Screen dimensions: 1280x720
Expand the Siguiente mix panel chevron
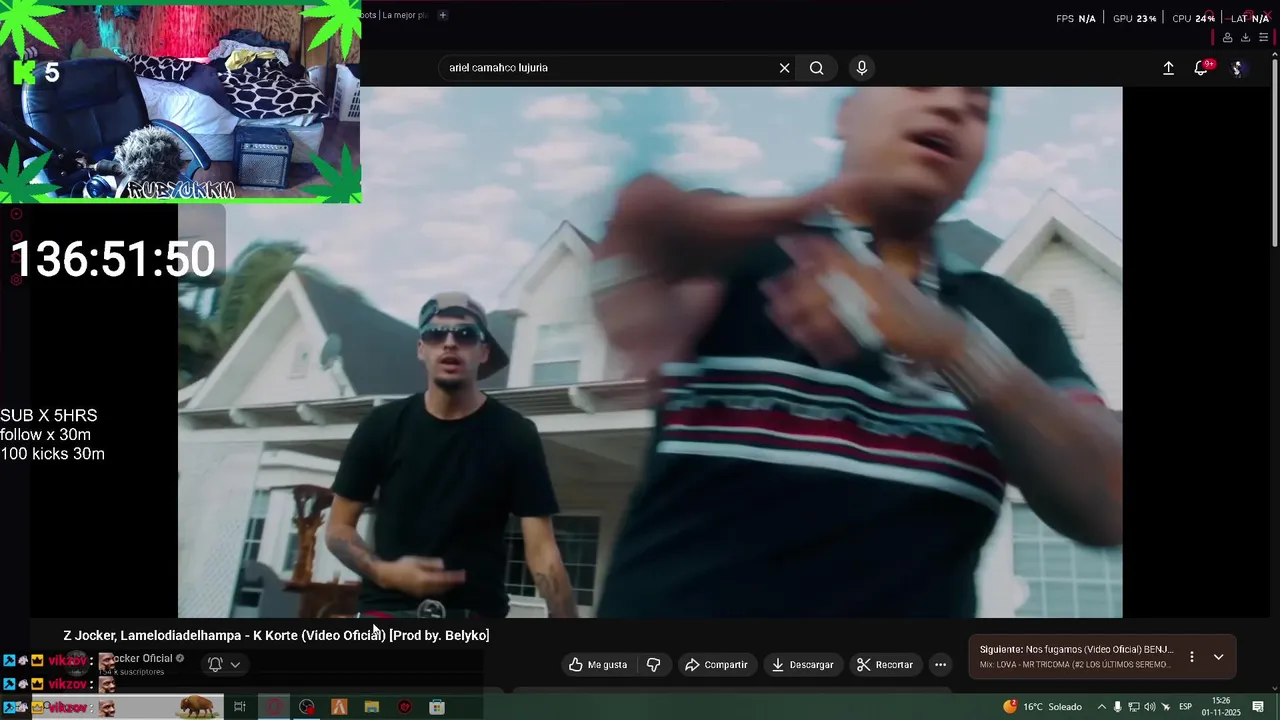click(x=1218, y=657)
